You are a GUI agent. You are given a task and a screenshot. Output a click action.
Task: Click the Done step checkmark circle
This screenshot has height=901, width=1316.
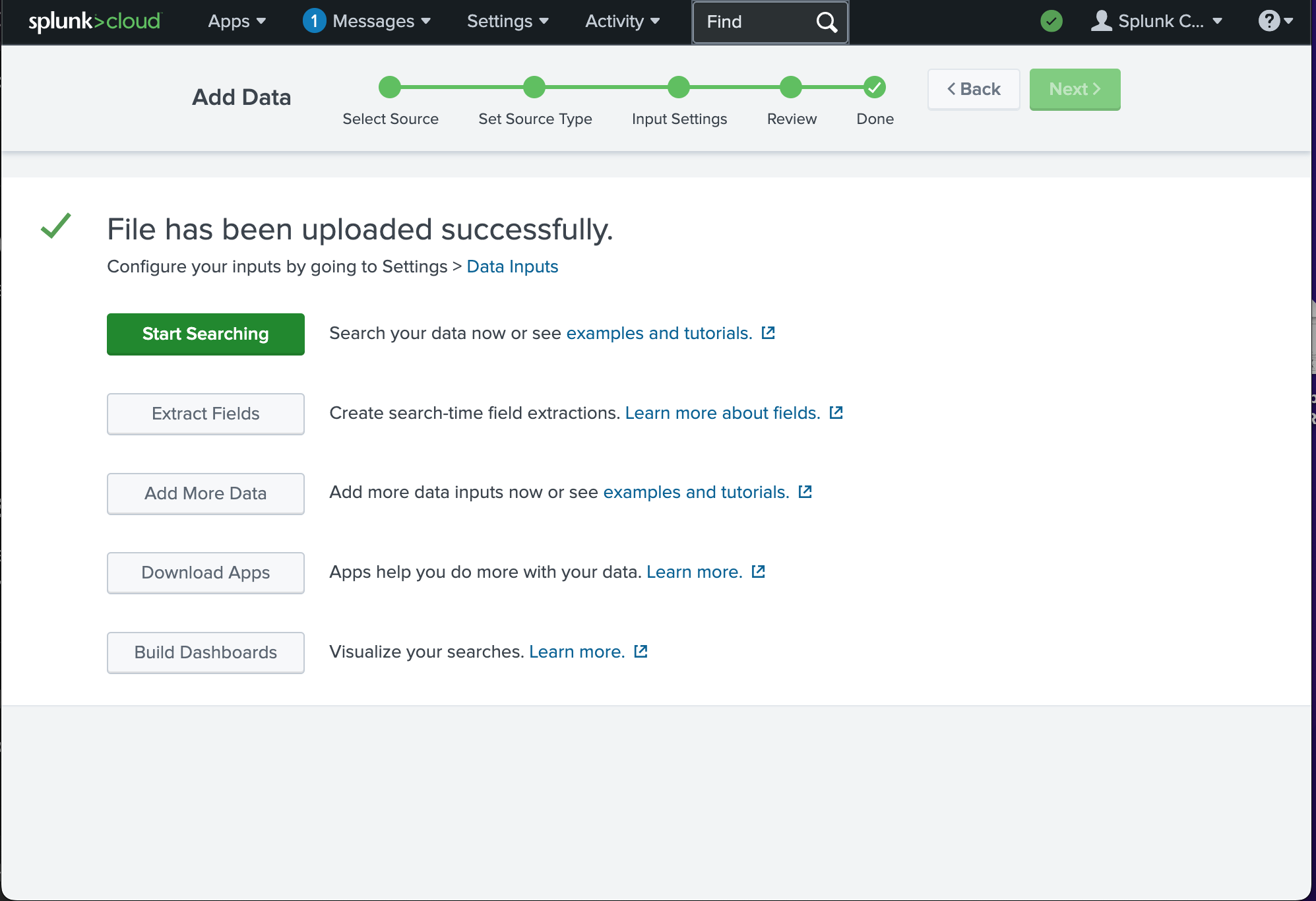click(x=875, y=87)
